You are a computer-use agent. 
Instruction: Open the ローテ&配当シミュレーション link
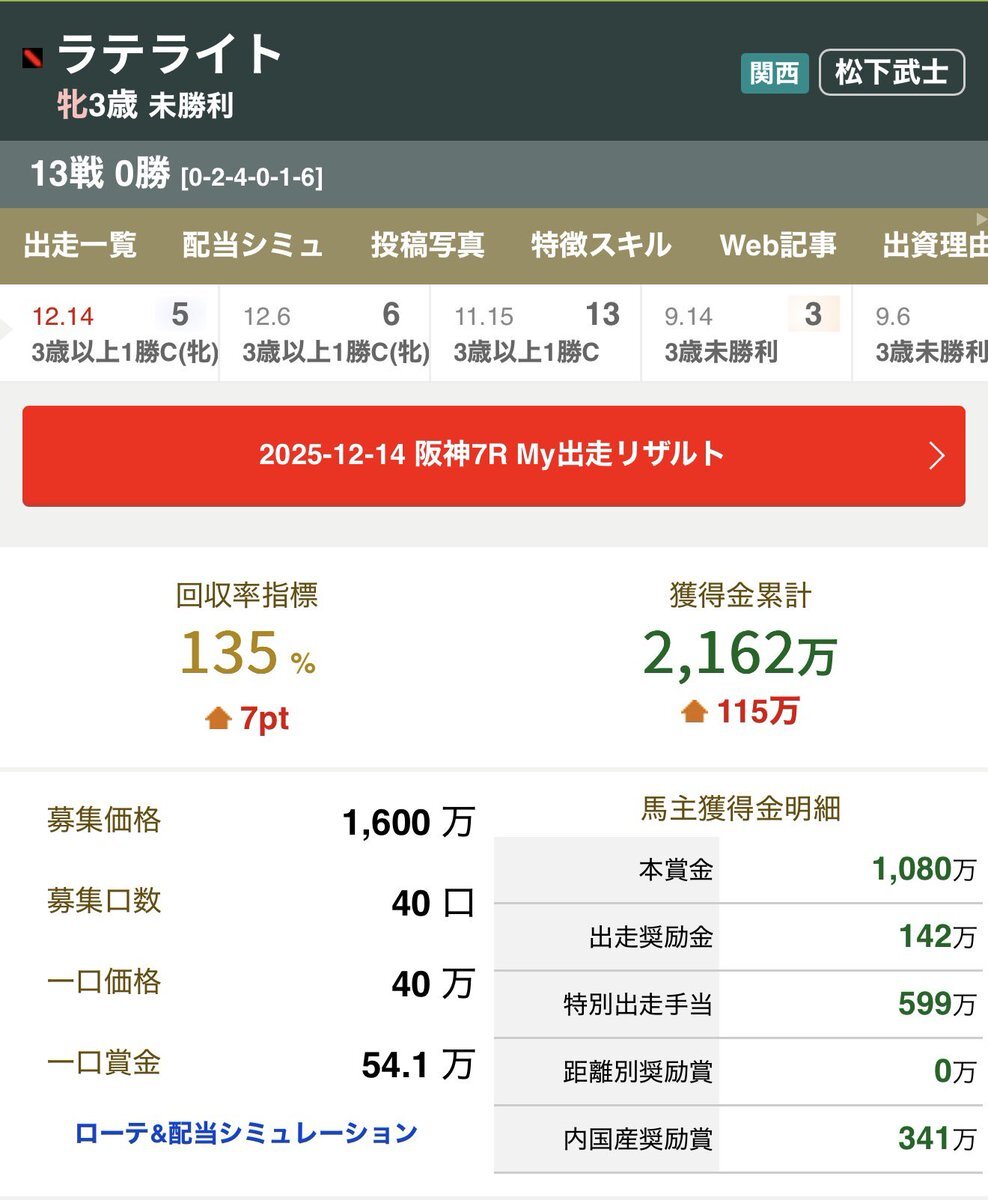coord(246,1133)
